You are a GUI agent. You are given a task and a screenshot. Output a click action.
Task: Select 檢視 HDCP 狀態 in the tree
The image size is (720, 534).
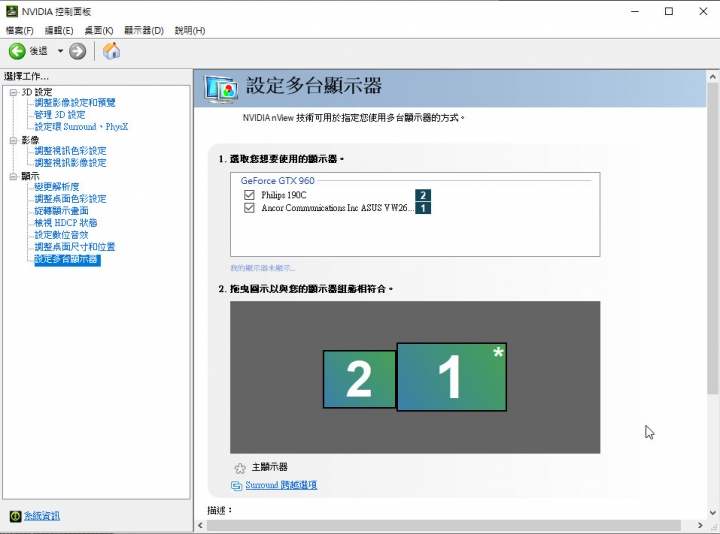(66, 223)
